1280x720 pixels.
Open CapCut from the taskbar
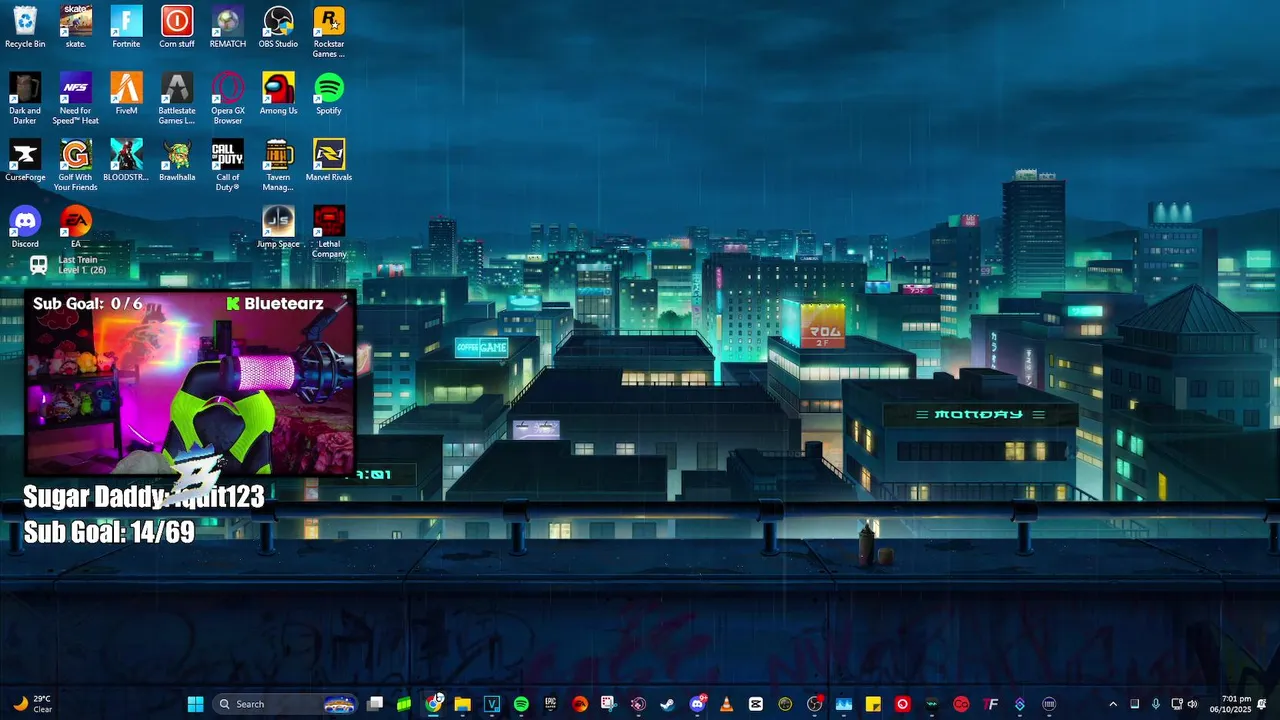coord(755,704)
